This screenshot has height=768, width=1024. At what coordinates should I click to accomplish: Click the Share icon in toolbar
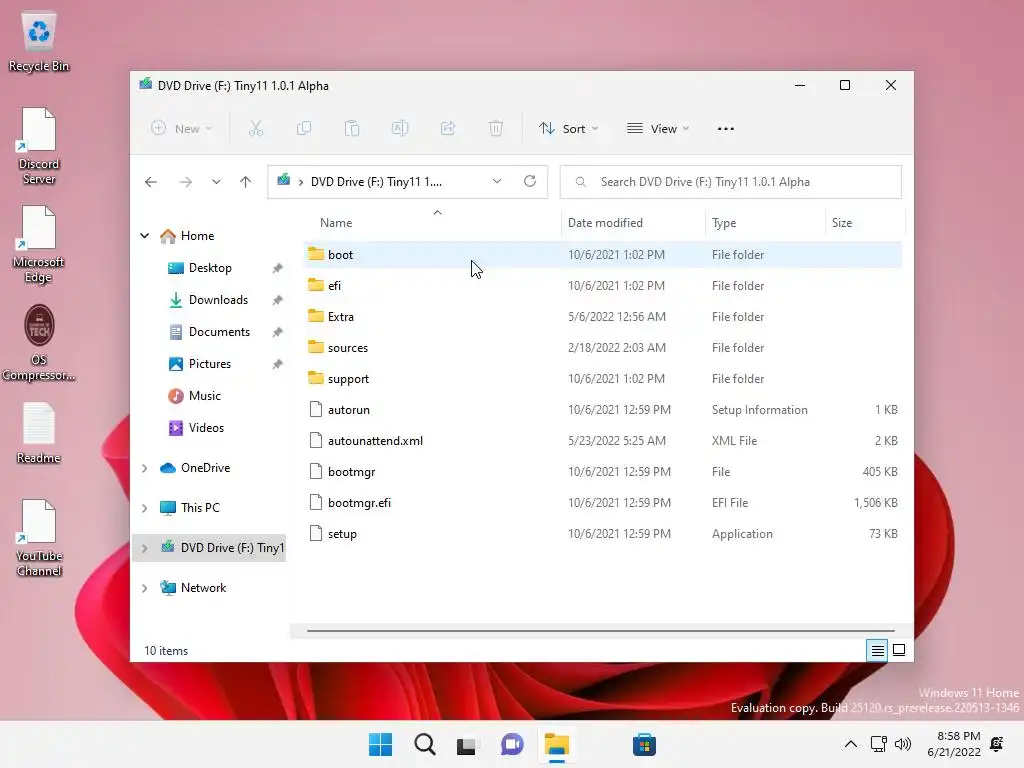(x=448, y=129)
